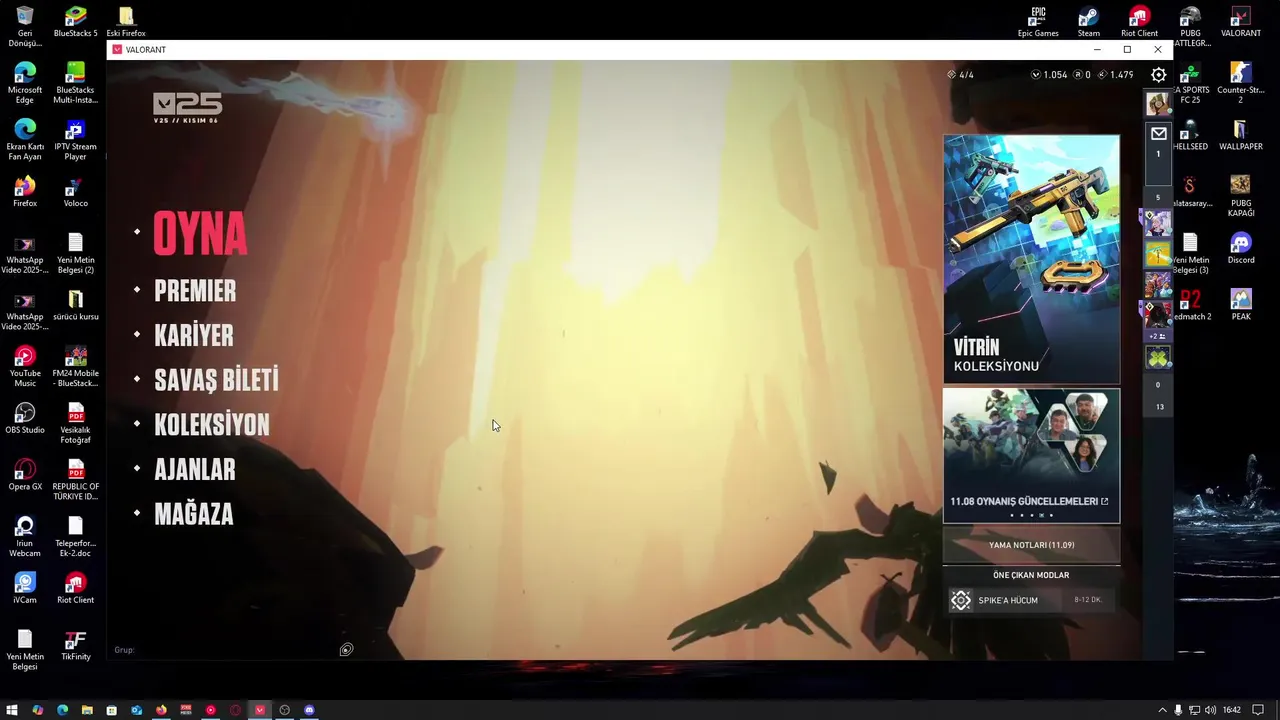Select Discord desktop shortcut
Image resolution: width=1280 pixels, height=720 pixels.
1240,249
